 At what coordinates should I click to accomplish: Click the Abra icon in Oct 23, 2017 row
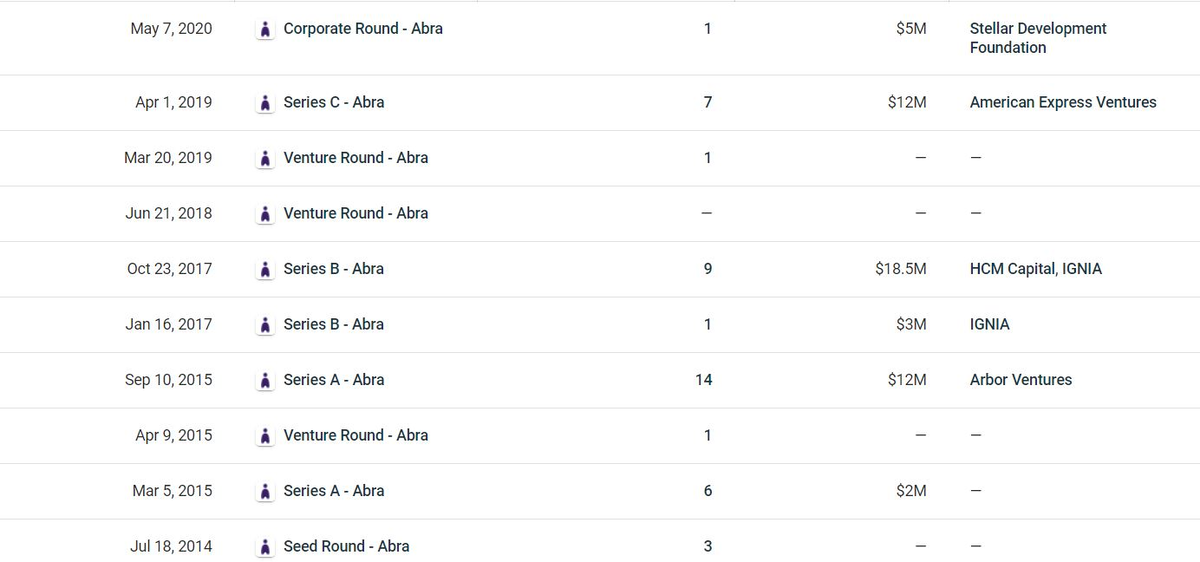pyautogui.click(x=265, y=269)
